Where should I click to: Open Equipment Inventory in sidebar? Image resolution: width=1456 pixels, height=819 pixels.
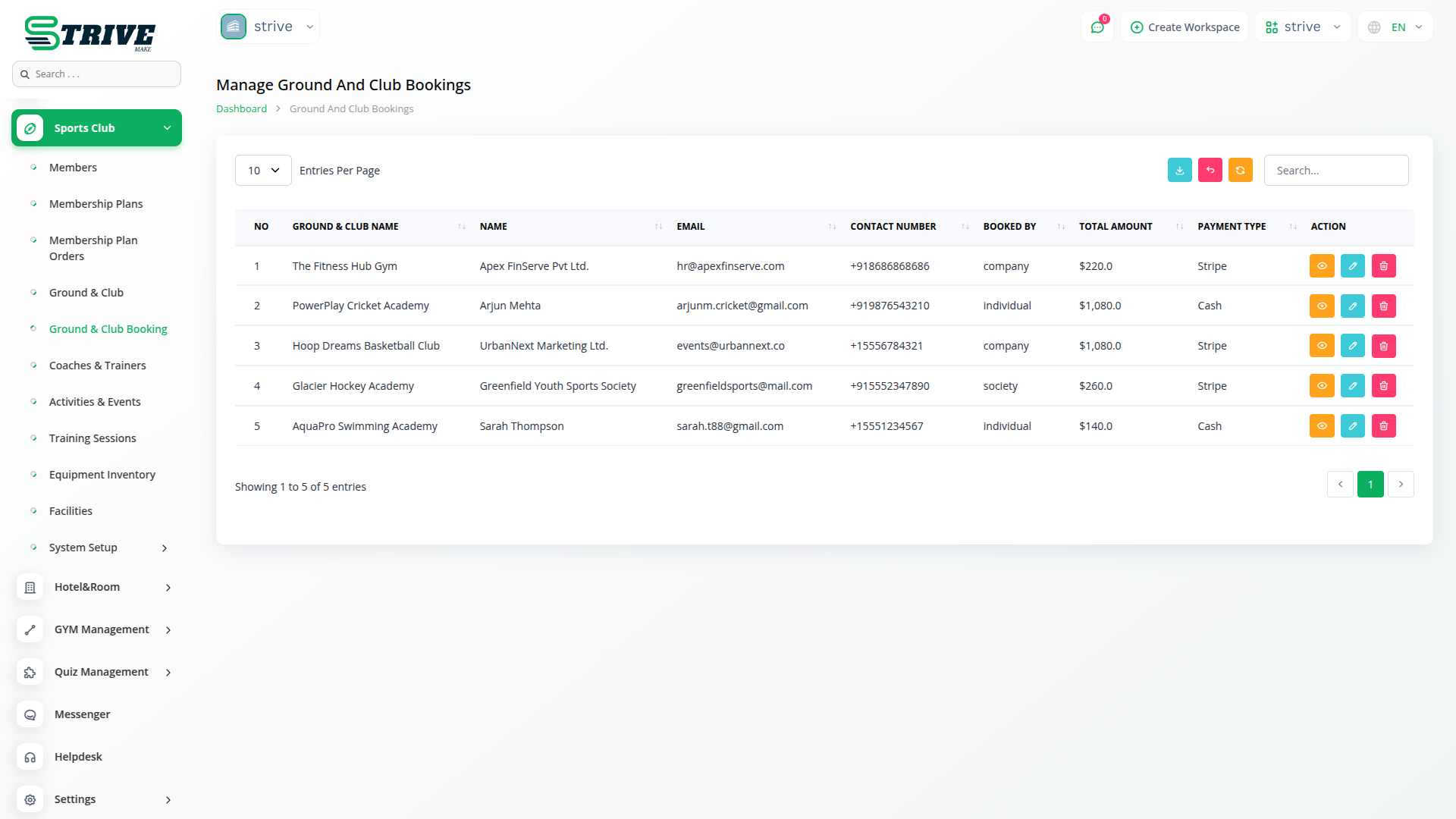(102, 475)
